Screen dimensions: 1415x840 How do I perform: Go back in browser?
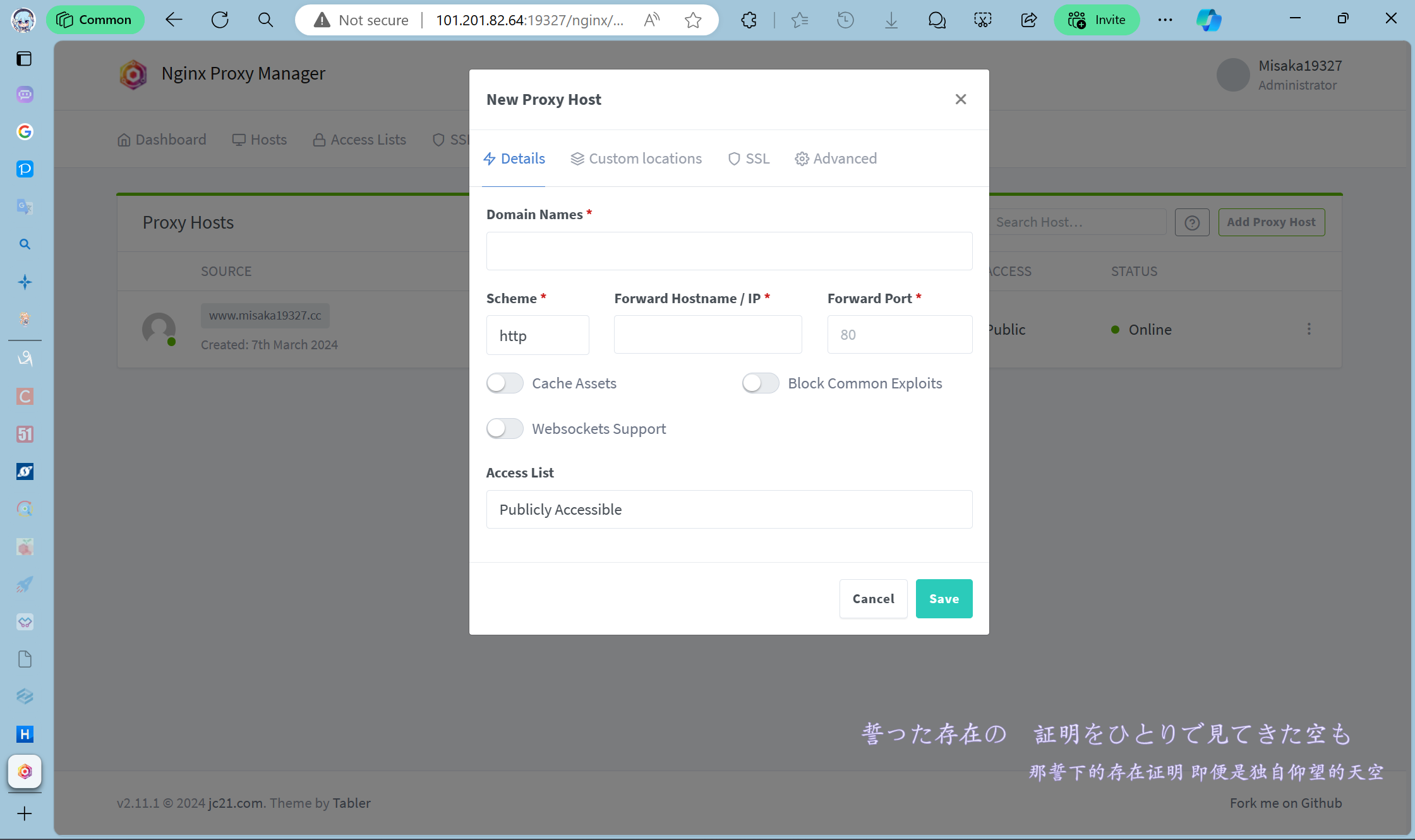[174, 20]
